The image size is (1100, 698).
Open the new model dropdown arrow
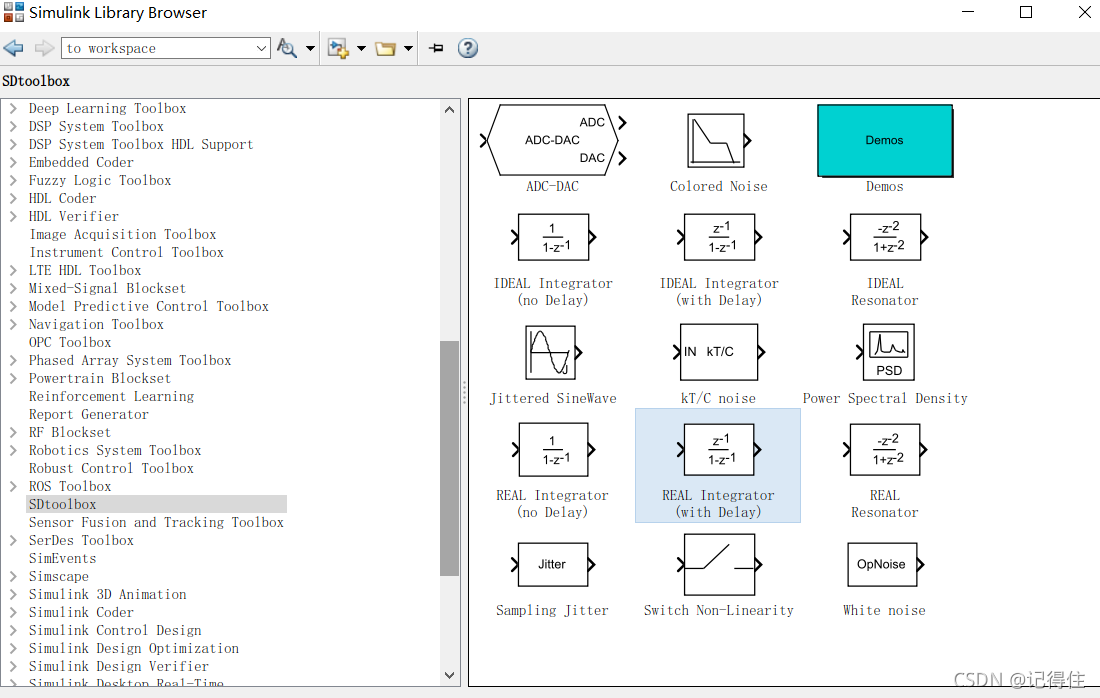tap(361, 48)
